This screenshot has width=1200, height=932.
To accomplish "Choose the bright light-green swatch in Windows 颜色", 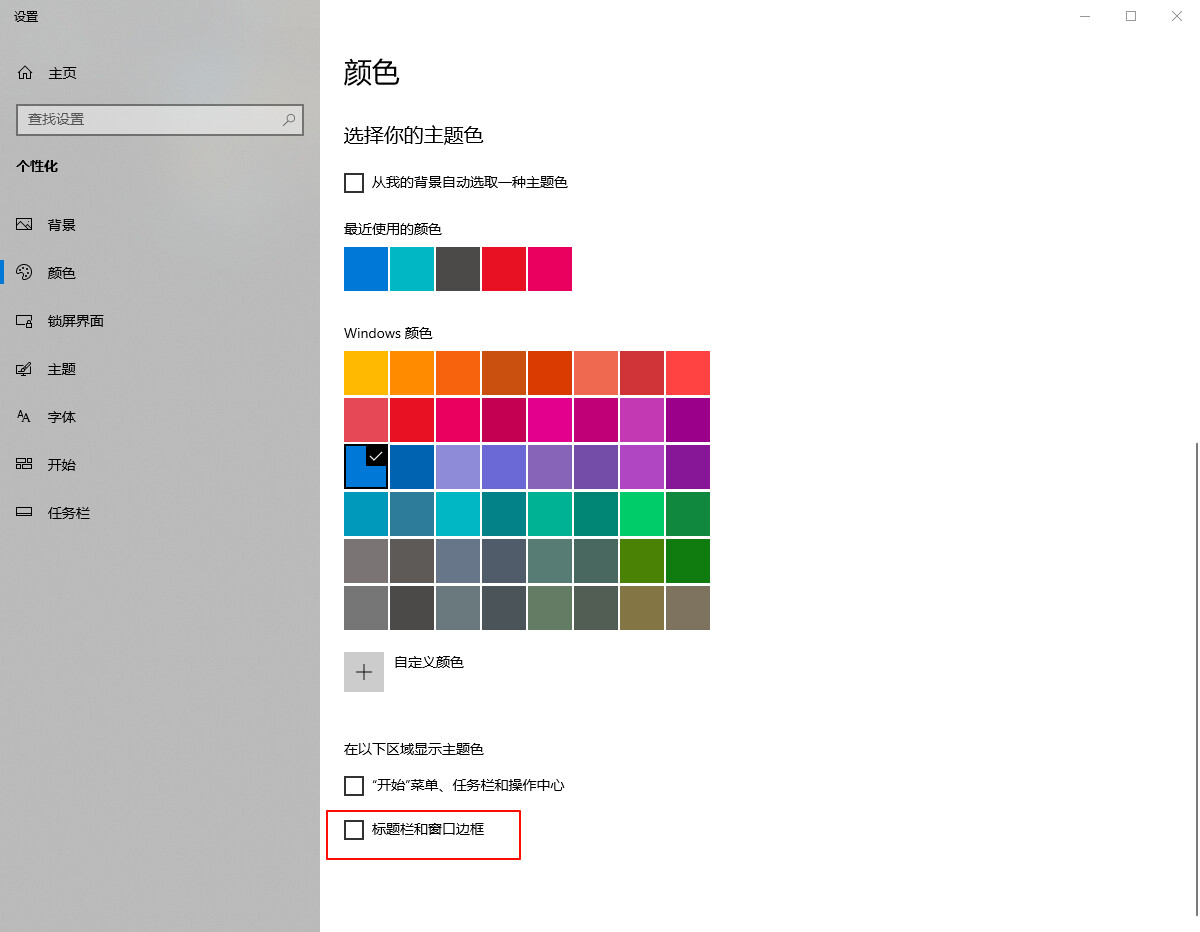I will pos(642,514).
